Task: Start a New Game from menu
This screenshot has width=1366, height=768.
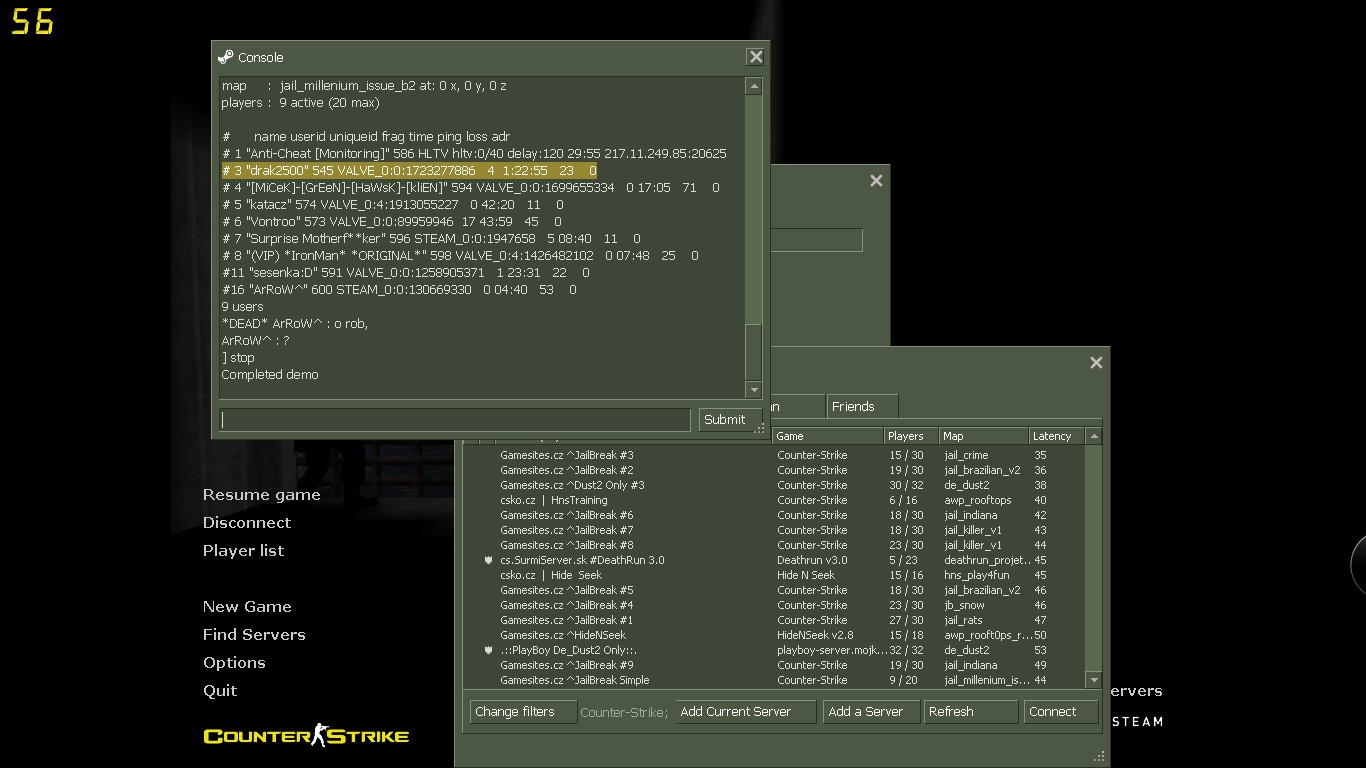Action: (247, 607)
